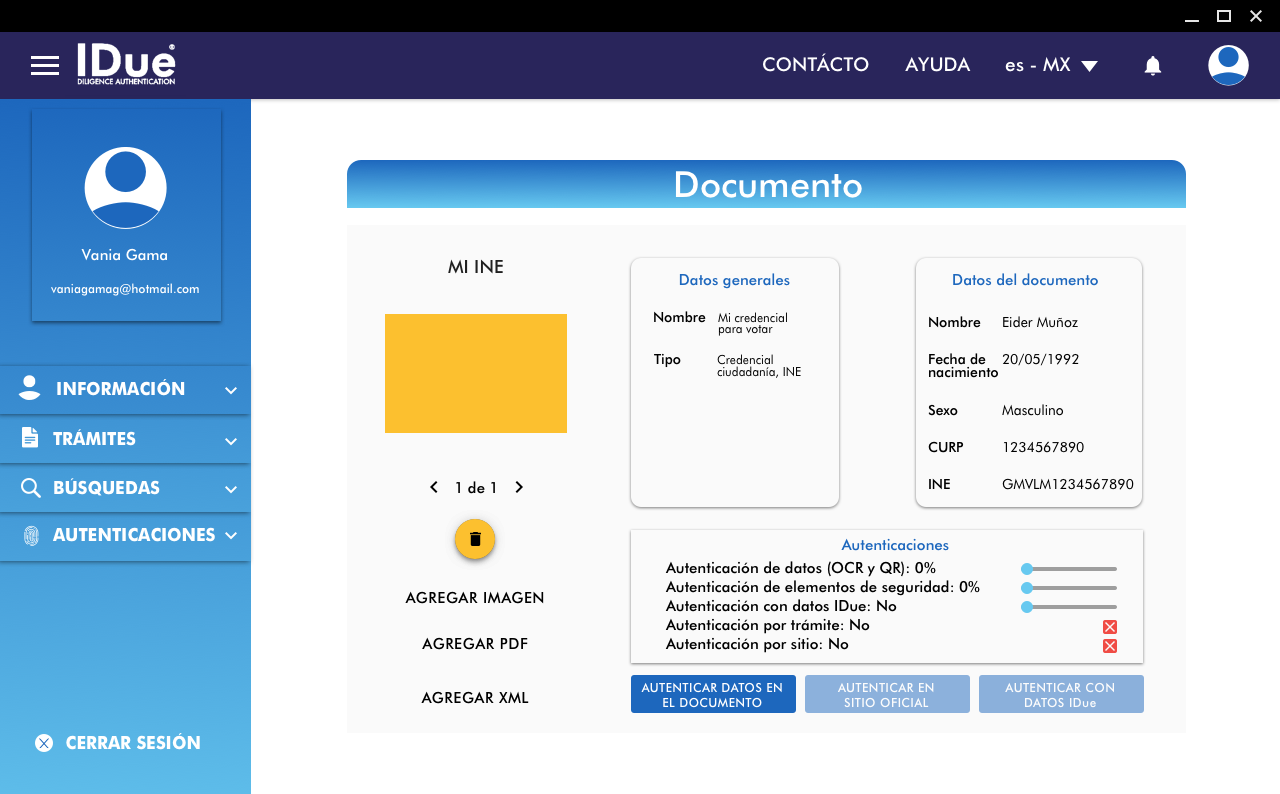Open the Contacto menu item

[815, 65]
